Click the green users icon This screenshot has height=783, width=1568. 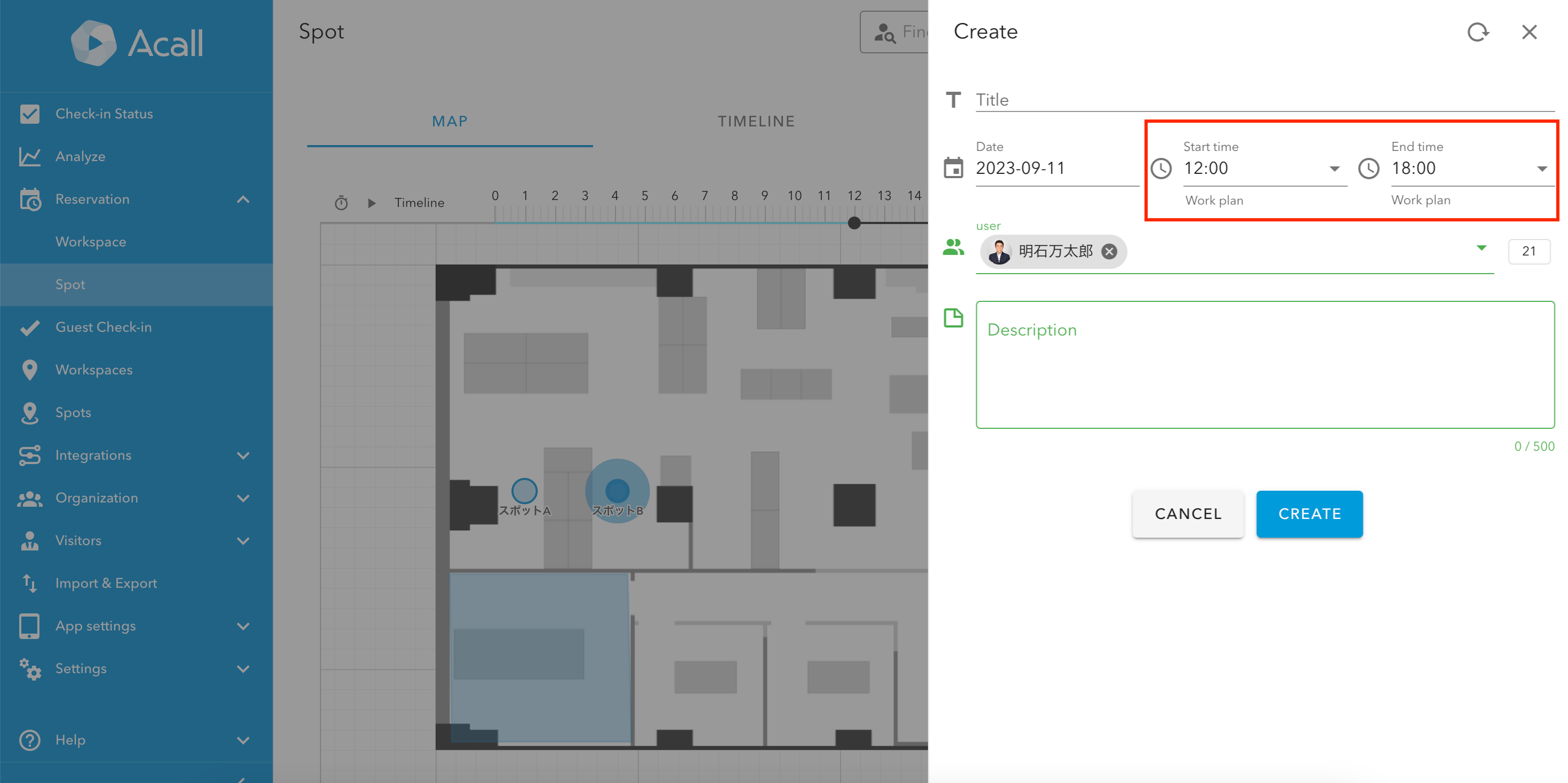(953, 246)
